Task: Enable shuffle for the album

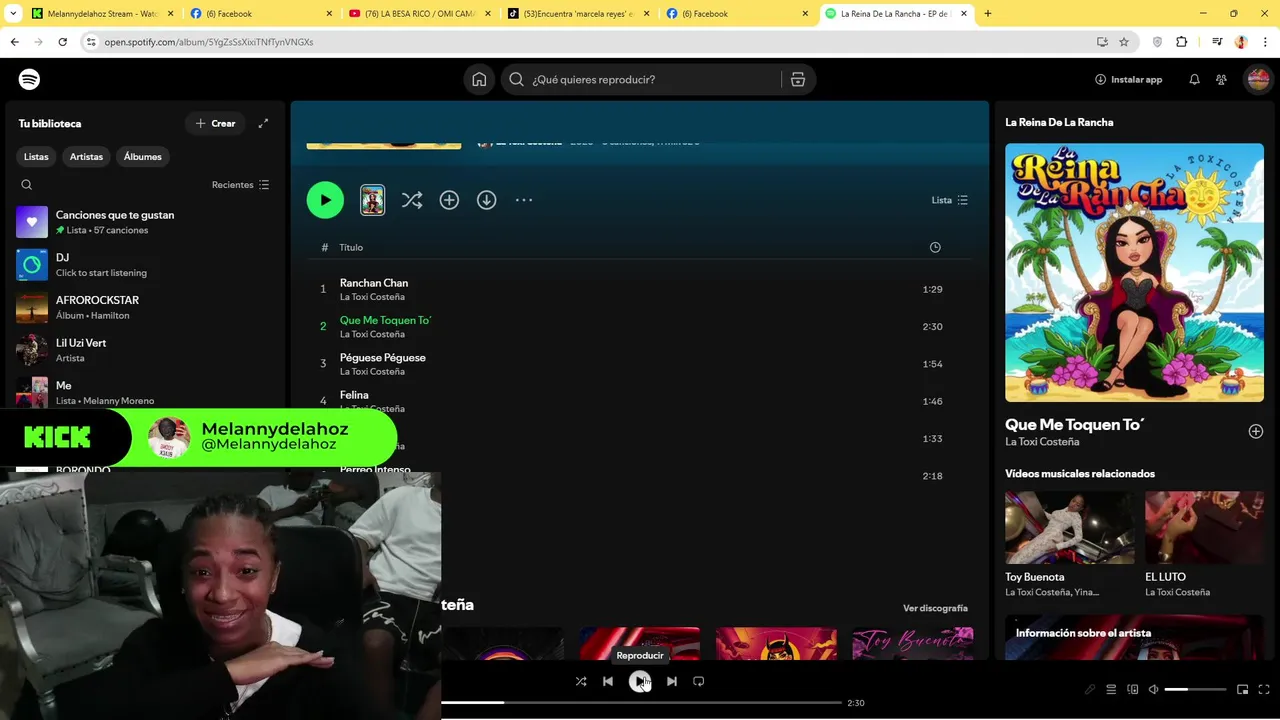Action: 411,200
